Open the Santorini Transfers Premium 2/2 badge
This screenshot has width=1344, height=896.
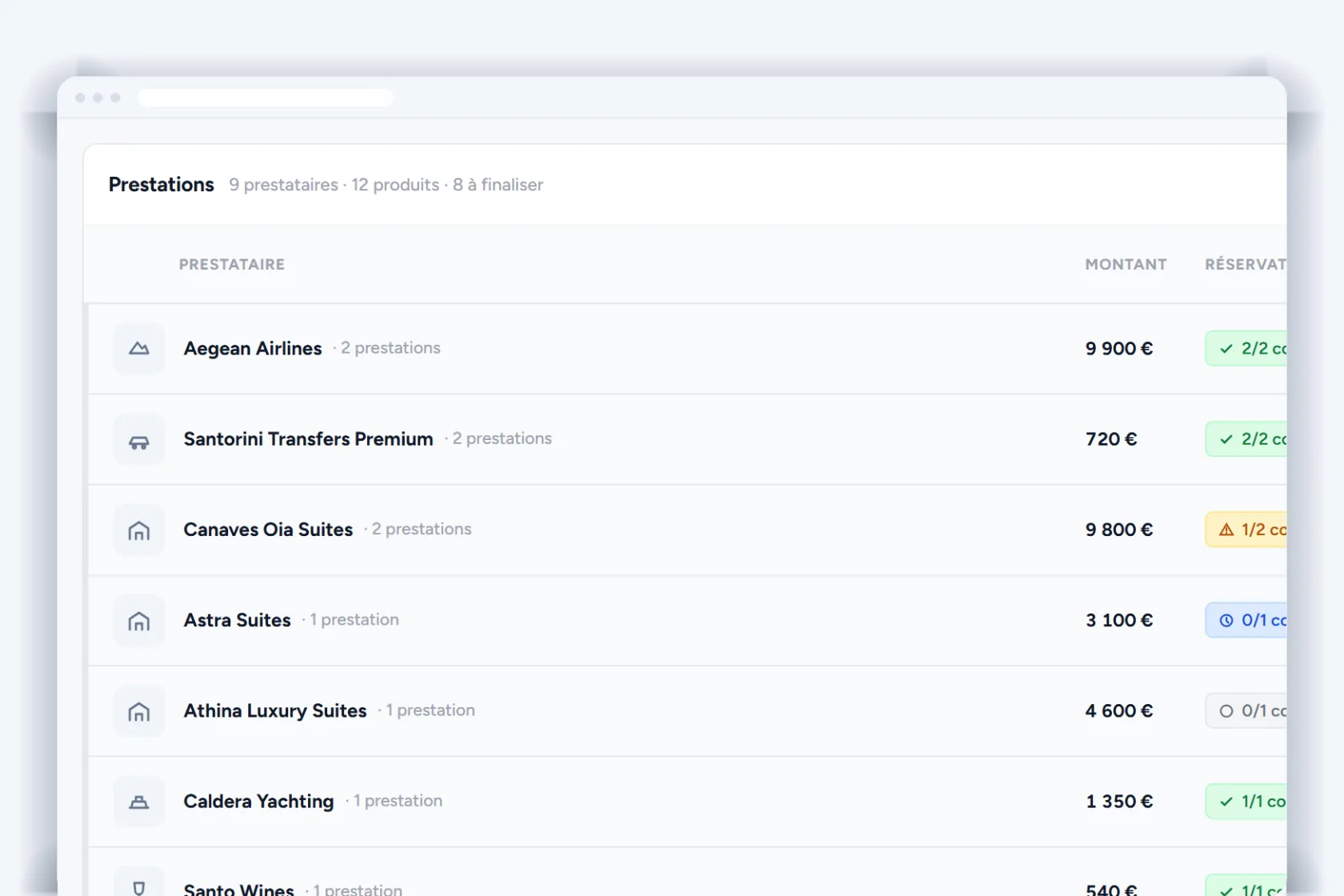tap(1246, 439)
